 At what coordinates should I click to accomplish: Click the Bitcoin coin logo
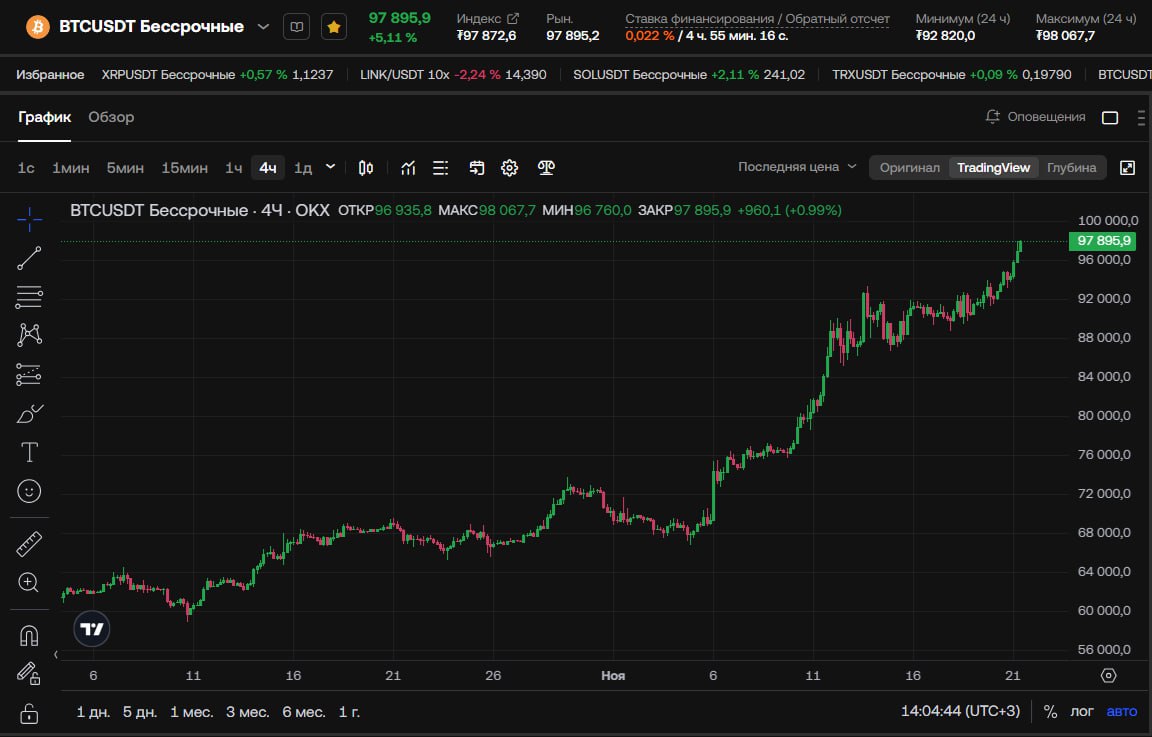point(38,27)
